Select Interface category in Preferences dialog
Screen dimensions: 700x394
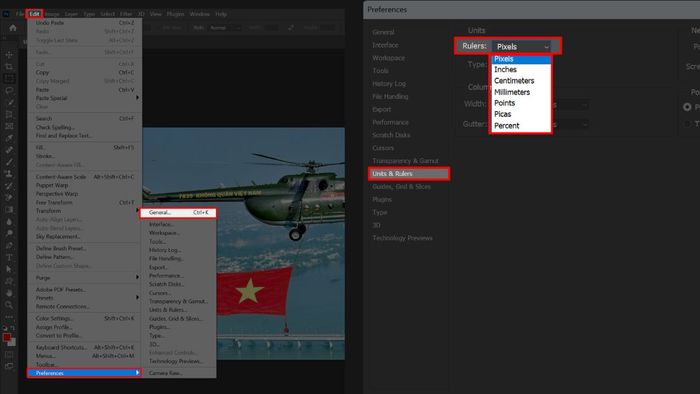(385, 45)
